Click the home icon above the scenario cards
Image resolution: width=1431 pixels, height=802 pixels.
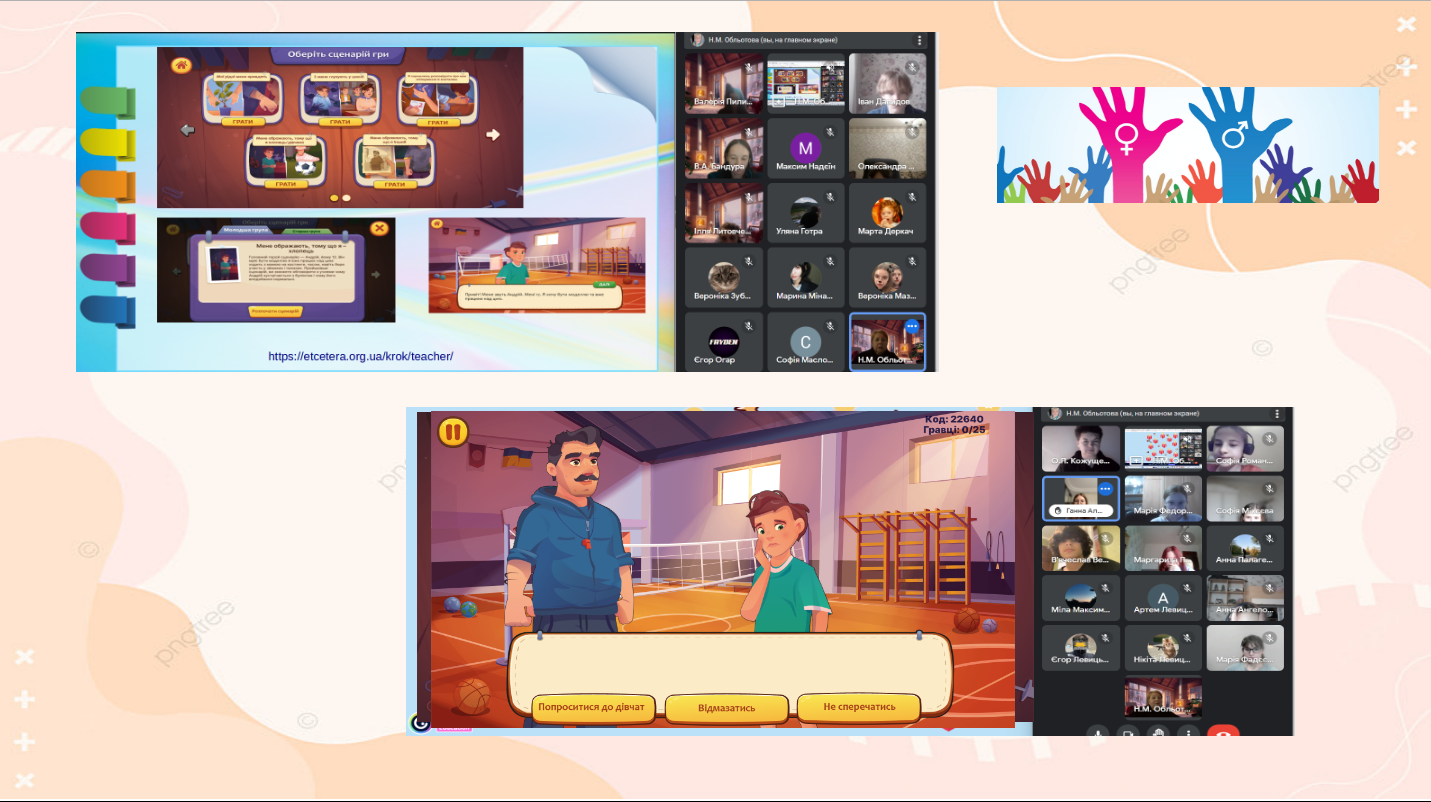point(181,66)
